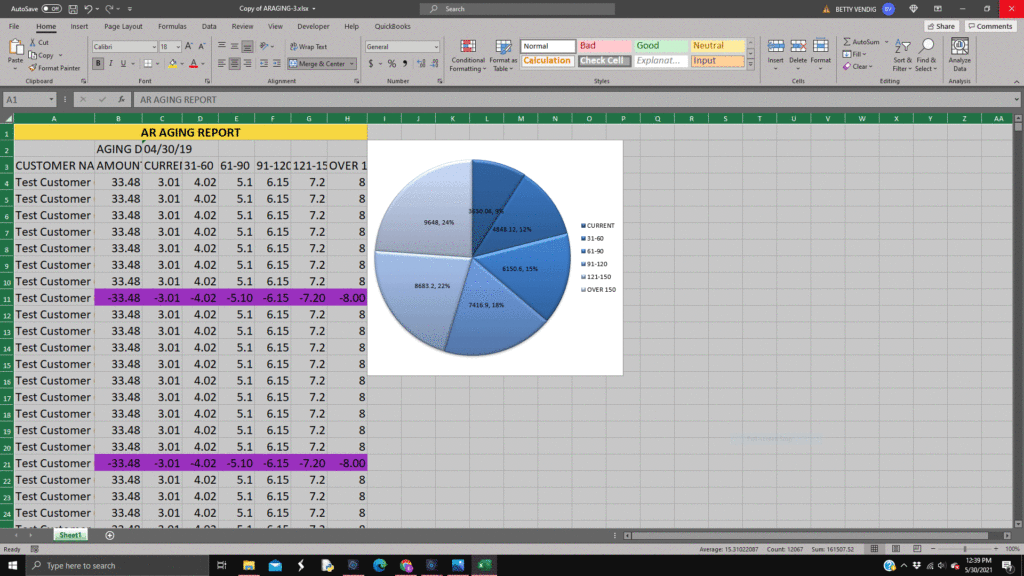
Task: Increase decimal places
Action: [x=421, y=63]
